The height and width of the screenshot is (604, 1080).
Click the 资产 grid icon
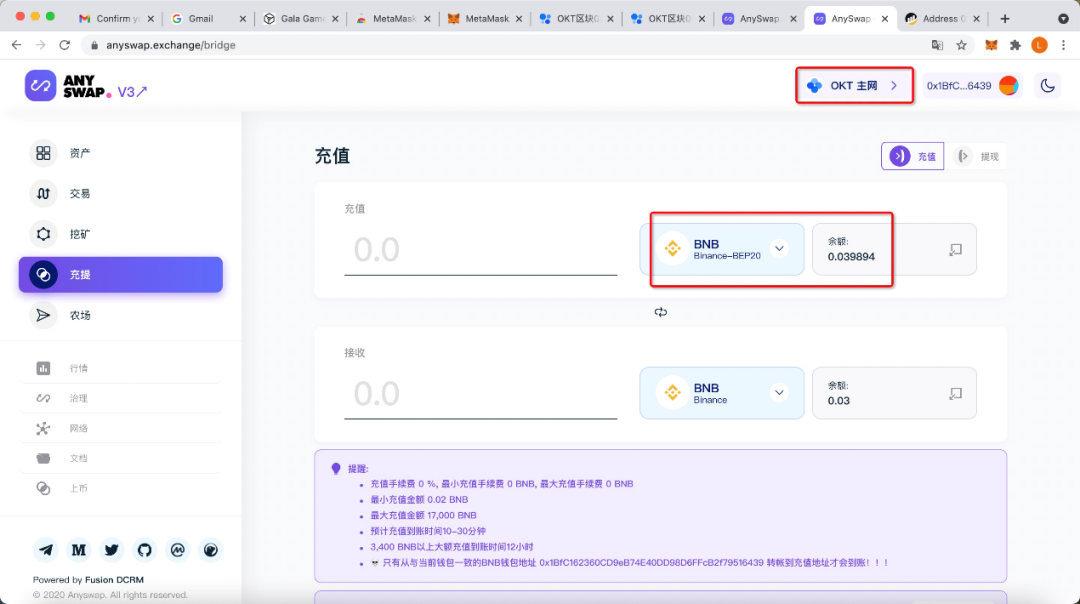pyautogui.click(x=43, y=153)
